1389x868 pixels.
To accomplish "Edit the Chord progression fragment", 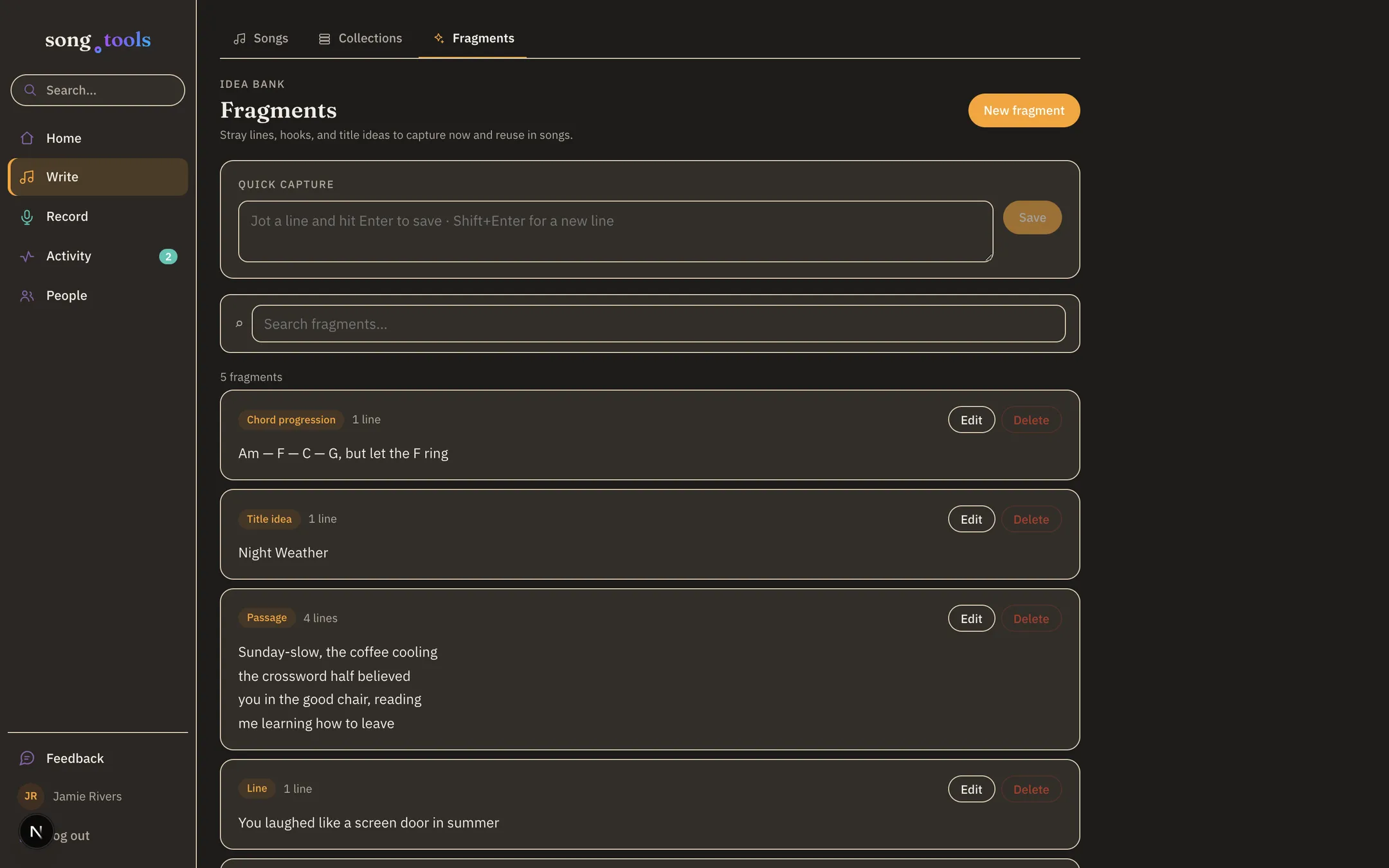I will click(971, 420).
